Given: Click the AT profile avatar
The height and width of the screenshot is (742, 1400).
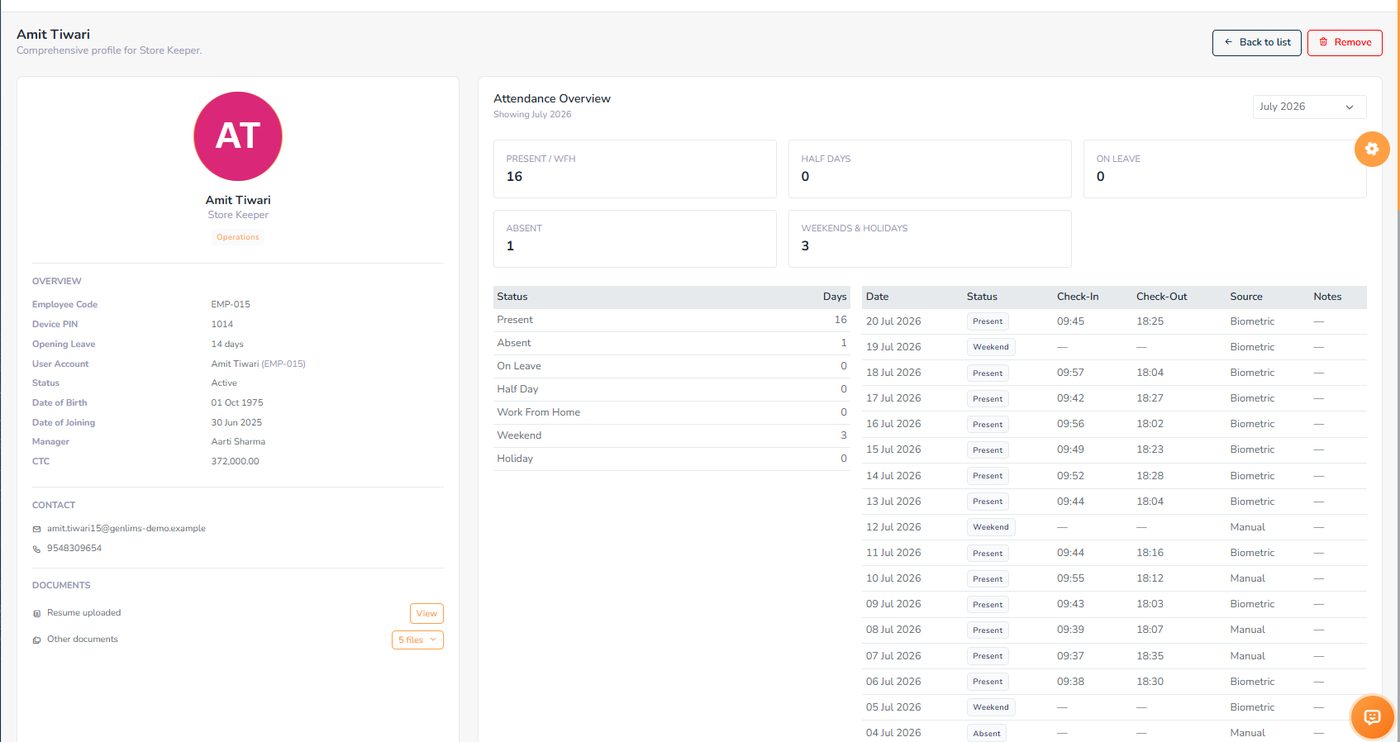Looking at the screenshot, I should point(238,136).
